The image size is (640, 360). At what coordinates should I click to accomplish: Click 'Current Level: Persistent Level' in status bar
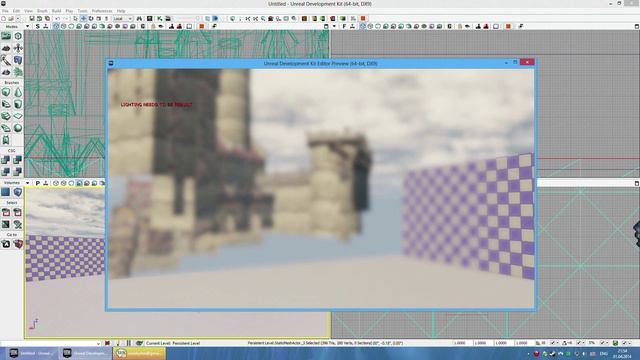(173, 343)
